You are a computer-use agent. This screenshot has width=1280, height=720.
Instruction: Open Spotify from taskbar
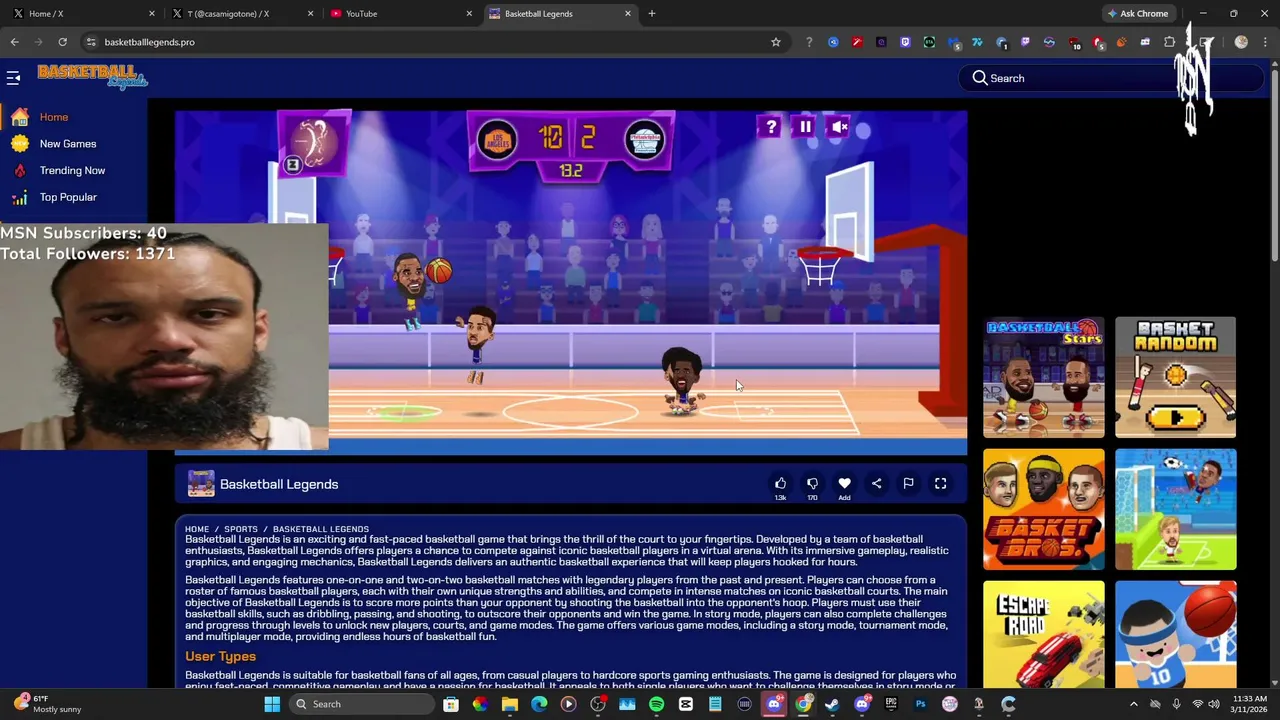point(656,704)
